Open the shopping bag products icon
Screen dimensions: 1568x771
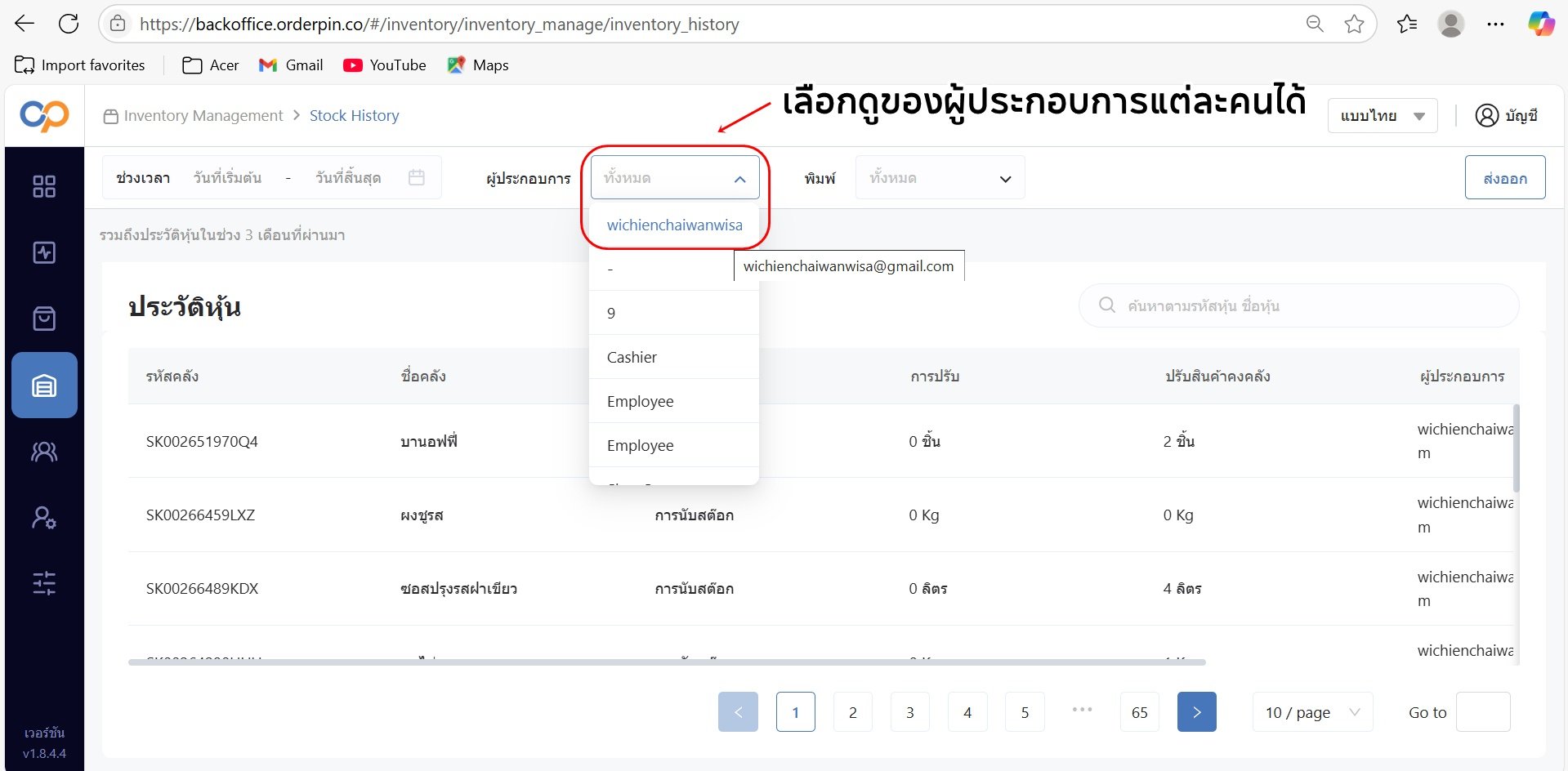[44, 319]
